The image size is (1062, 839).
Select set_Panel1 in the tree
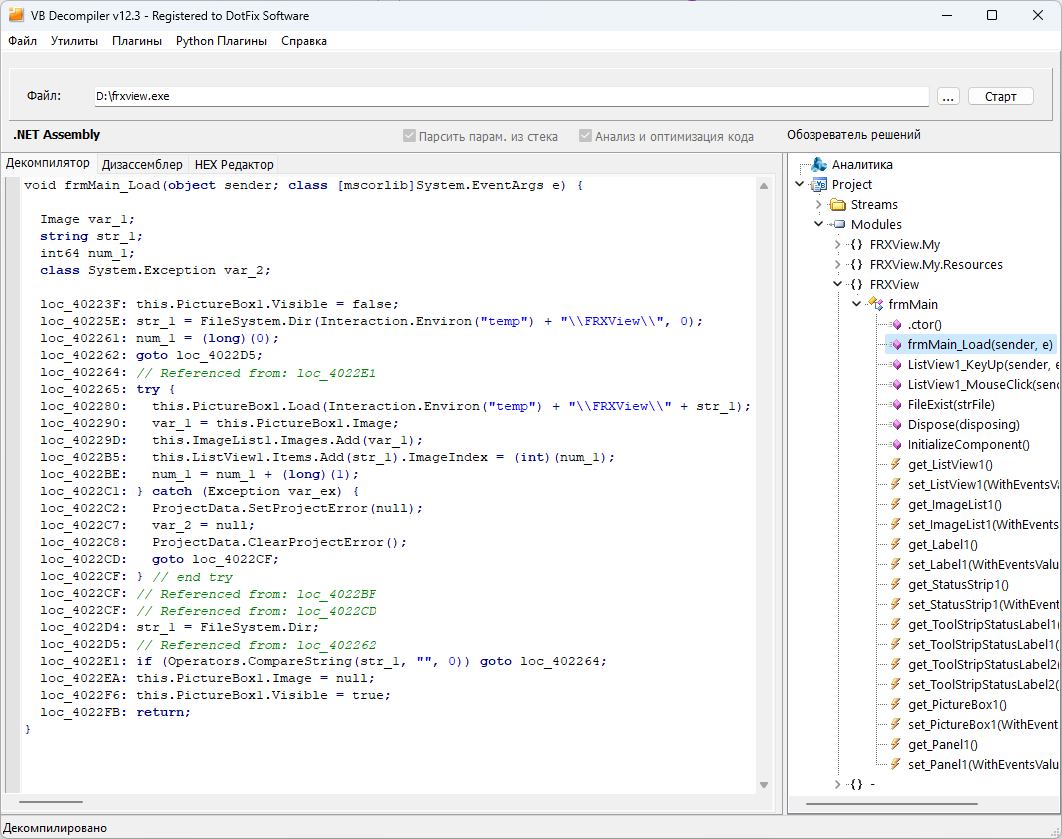[983, 764]
